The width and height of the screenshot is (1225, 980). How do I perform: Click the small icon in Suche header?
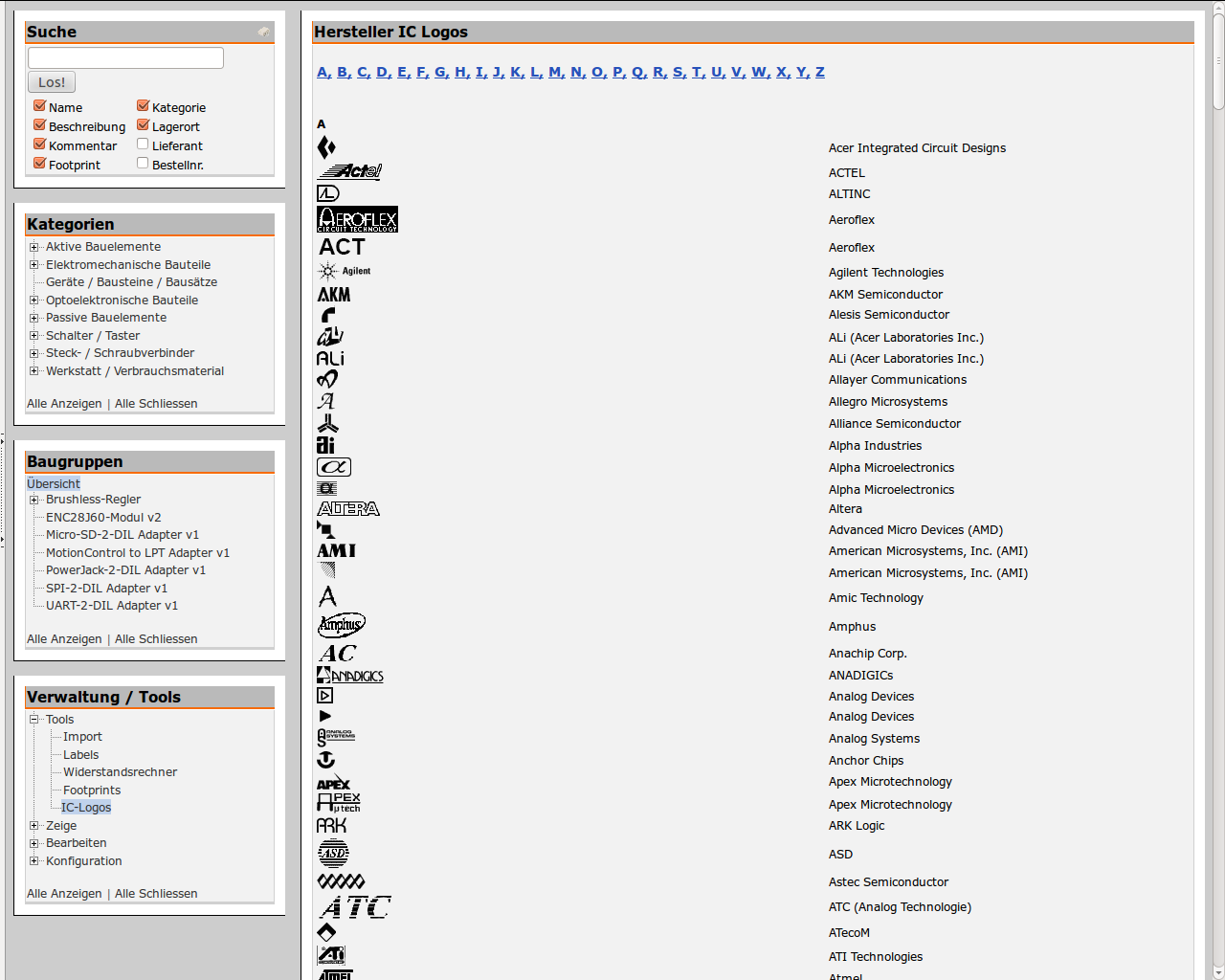coord(263,33)
